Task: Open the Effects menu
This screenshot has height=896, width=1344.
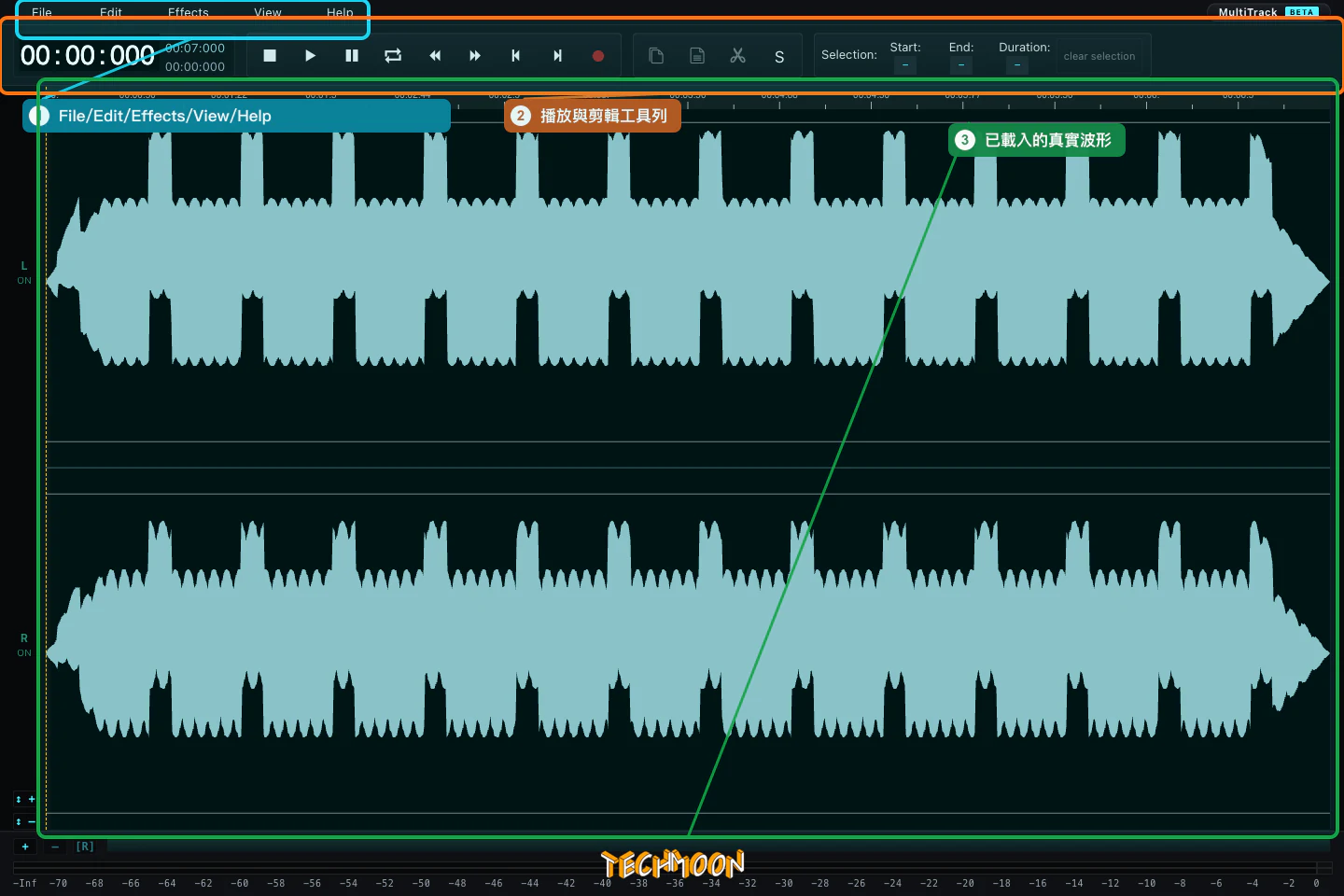Action: pyautogui.click(x=189, y=12)
